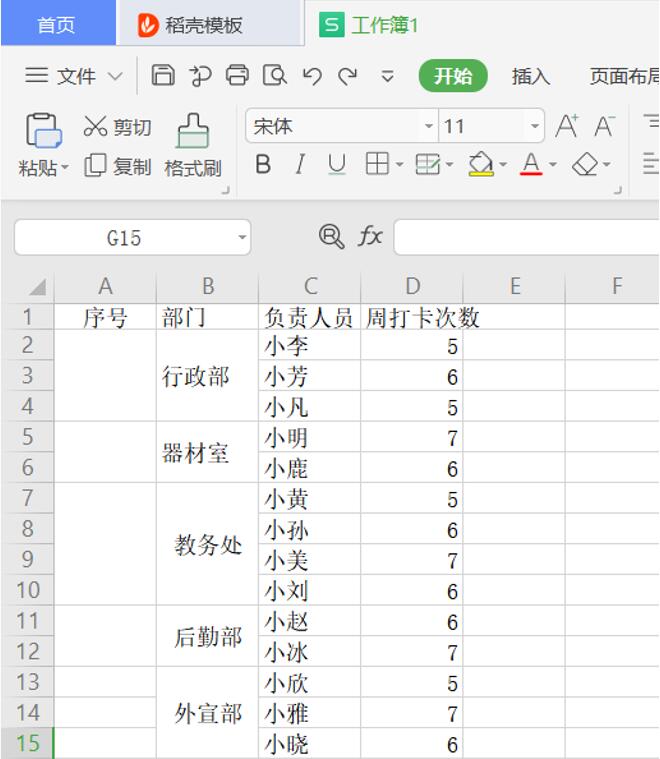Image resolution: width=660 pixels, height=759 pixels.
Task: Open the name box G15 dropdown
Action: [x=242, y=237]
